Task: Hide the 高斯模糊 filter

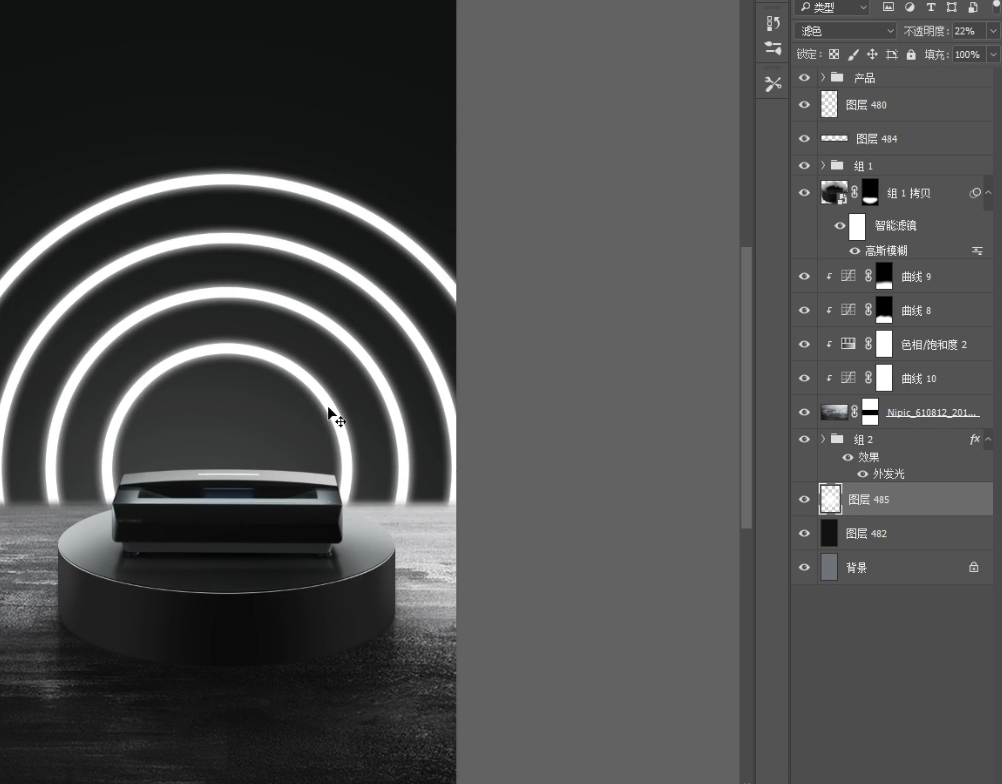Action: tap(854, 250)
